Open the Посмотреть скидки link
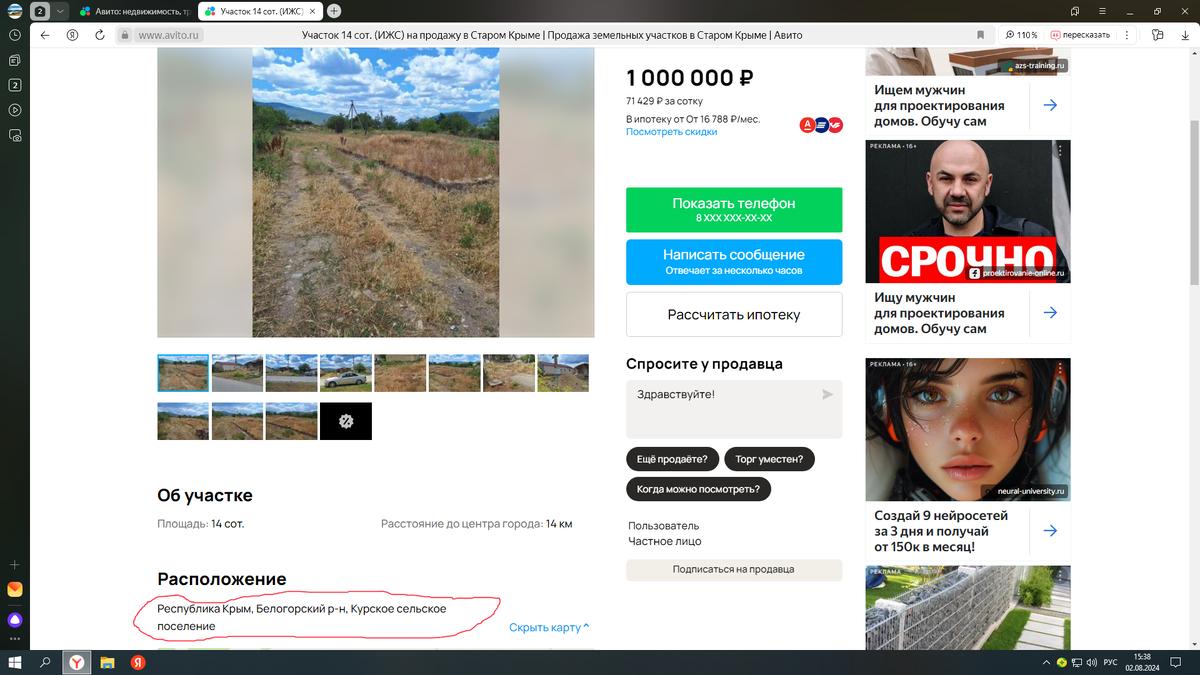 671,132
